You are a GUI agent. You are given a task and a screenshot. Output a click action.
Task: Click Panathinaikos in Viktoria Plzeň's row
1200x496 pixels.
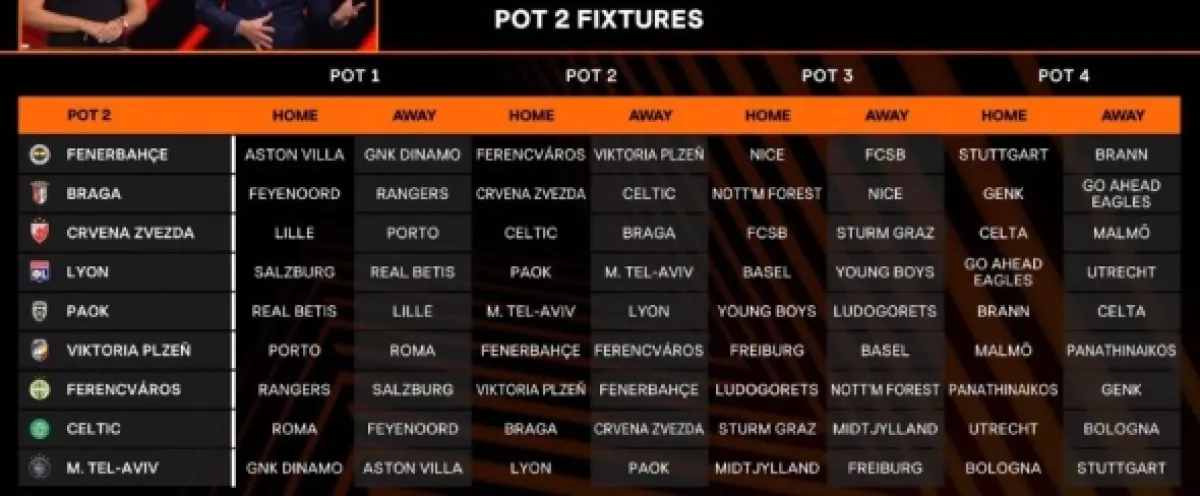(x=1122, y=351)
